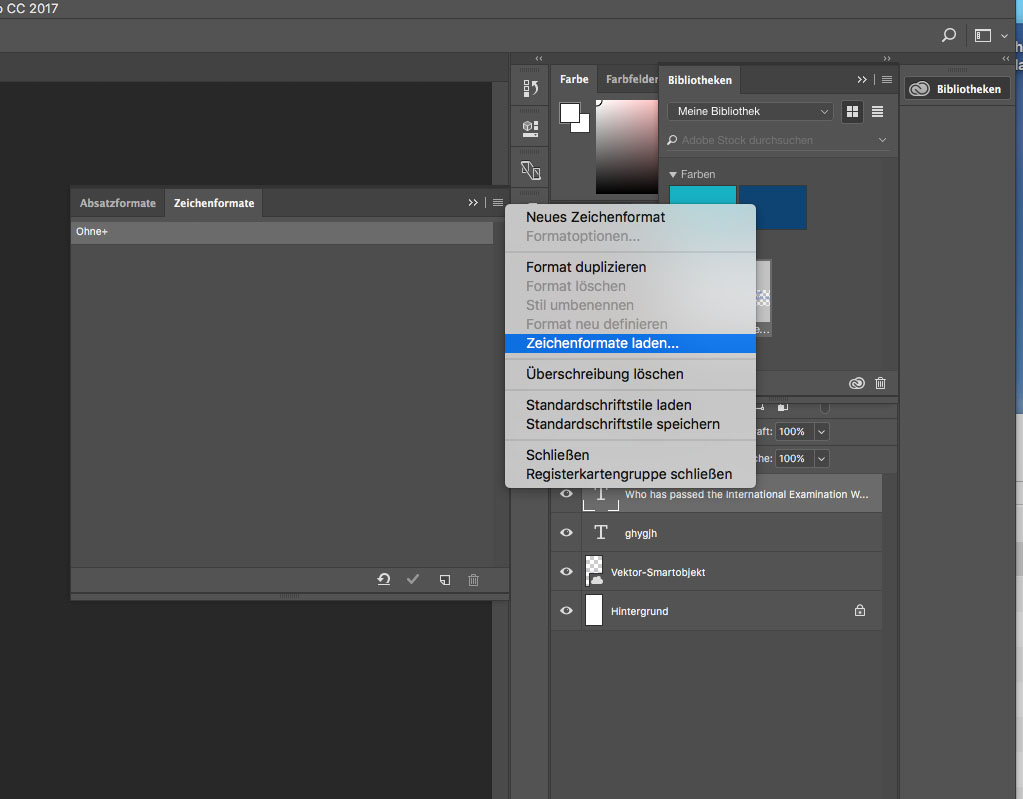The image size is (1023, 799).
Task: Choose Zeichenformate laden... from menu
Action: pos(602,343)
